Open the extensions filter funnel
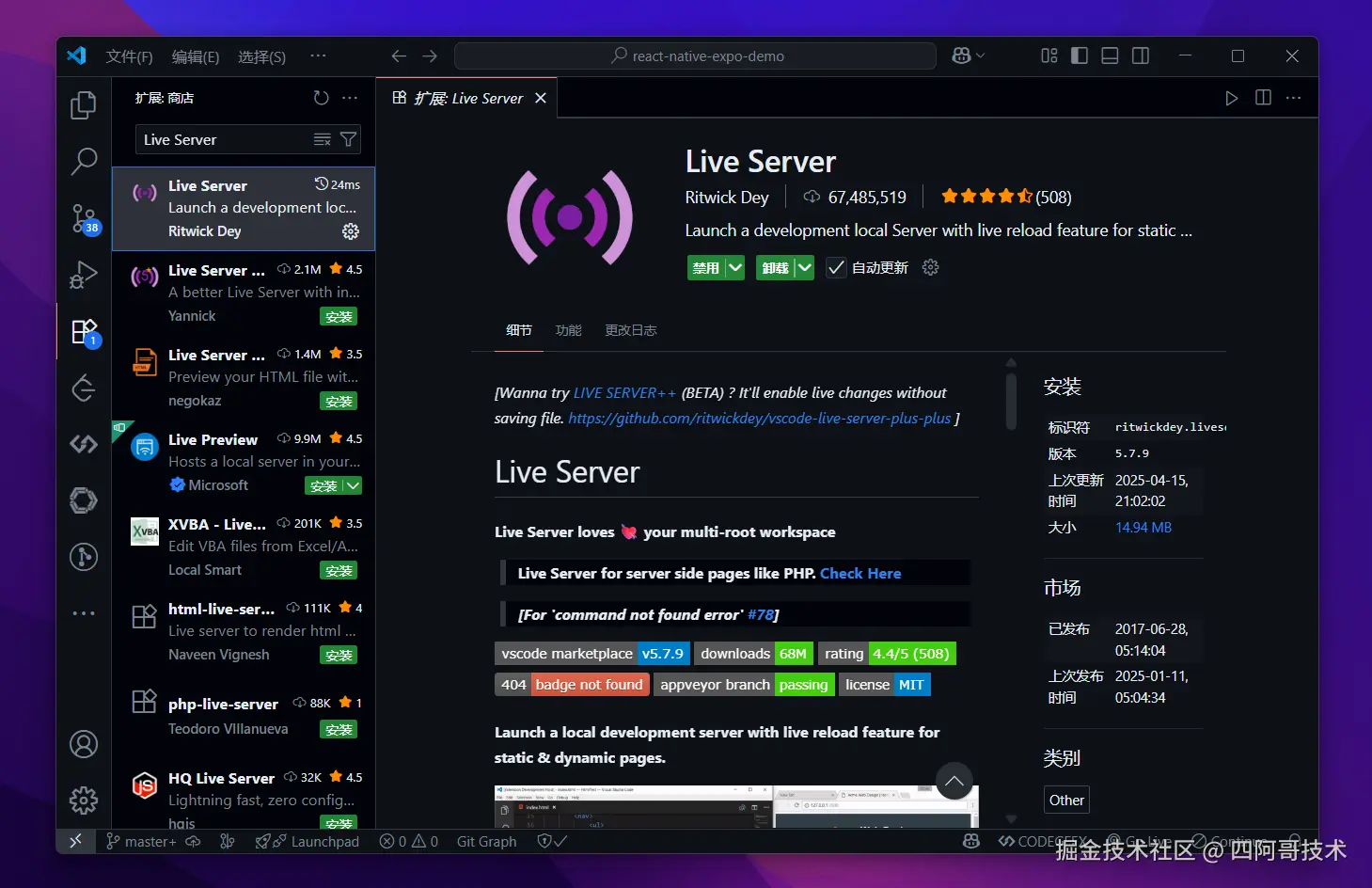The height and width of the screenshot is (888, 1372). 348,139
